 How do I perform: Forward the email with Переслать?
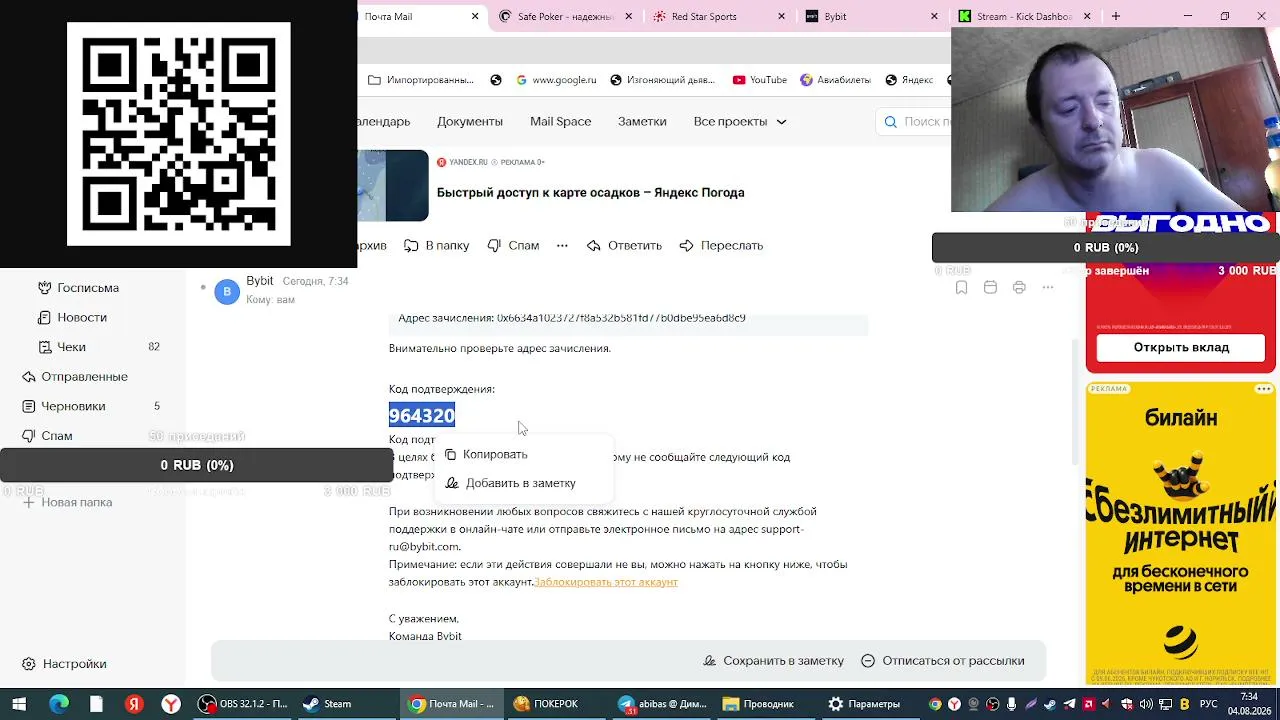click(x=721, y=245)
